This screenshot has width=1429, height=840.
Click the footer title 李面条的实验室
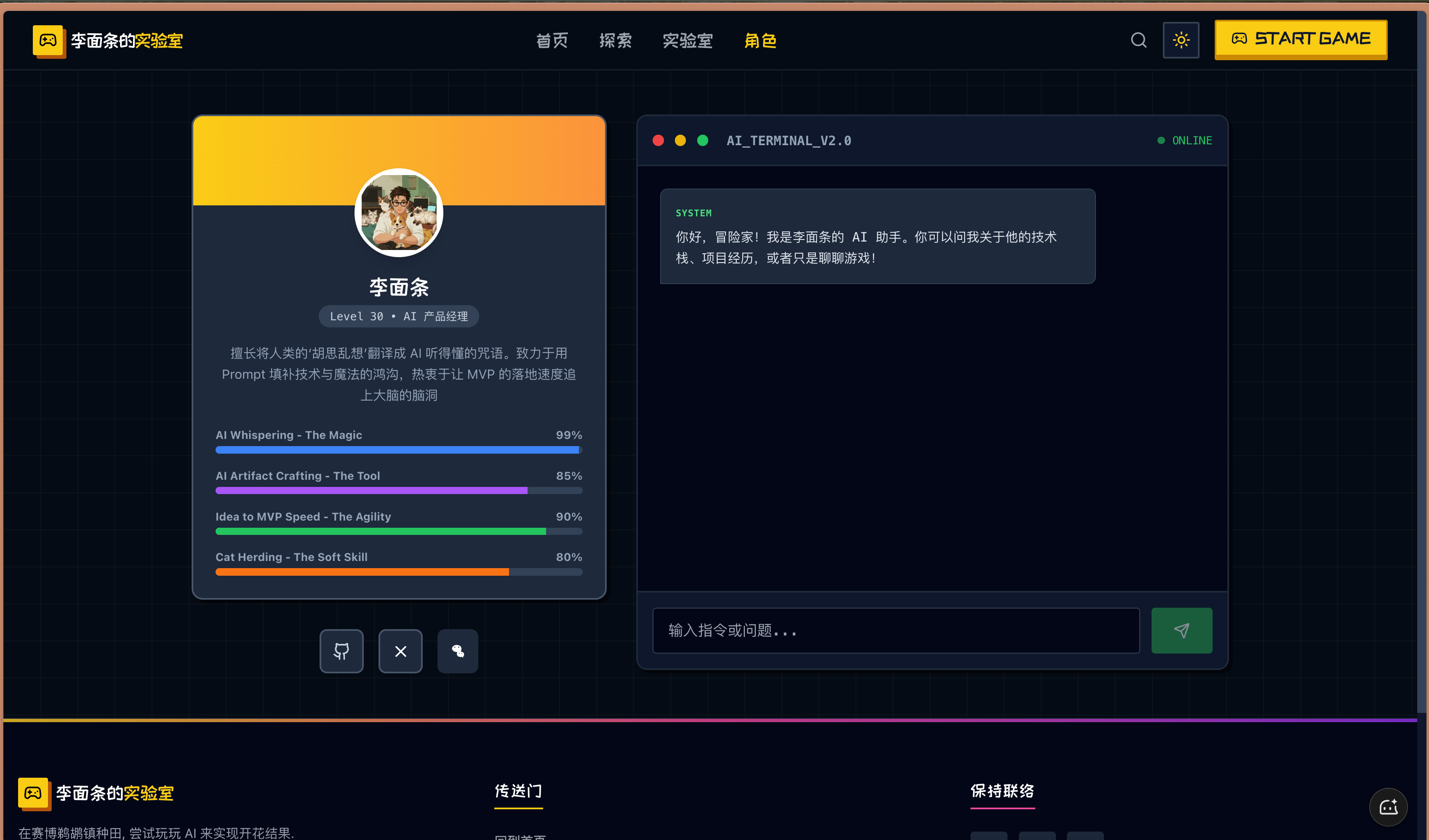(115, 793)
